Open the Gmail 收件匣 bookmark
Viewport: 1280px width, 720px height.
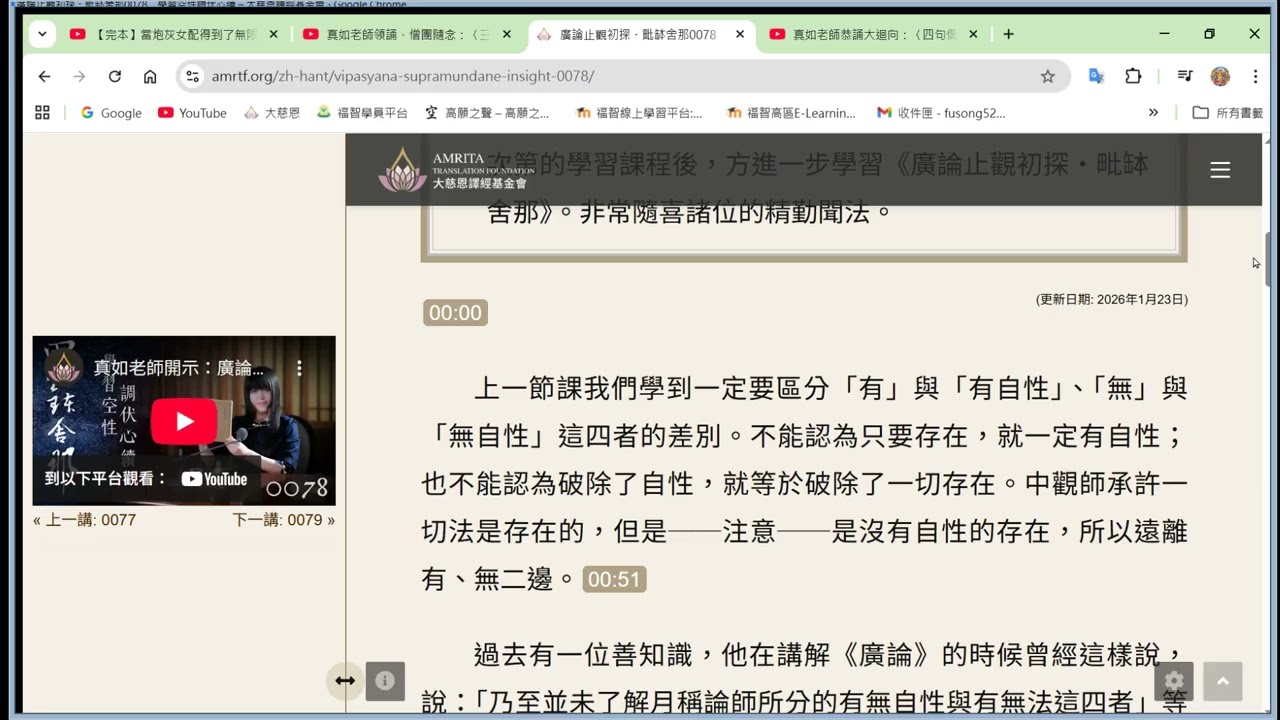pos(941,113)
